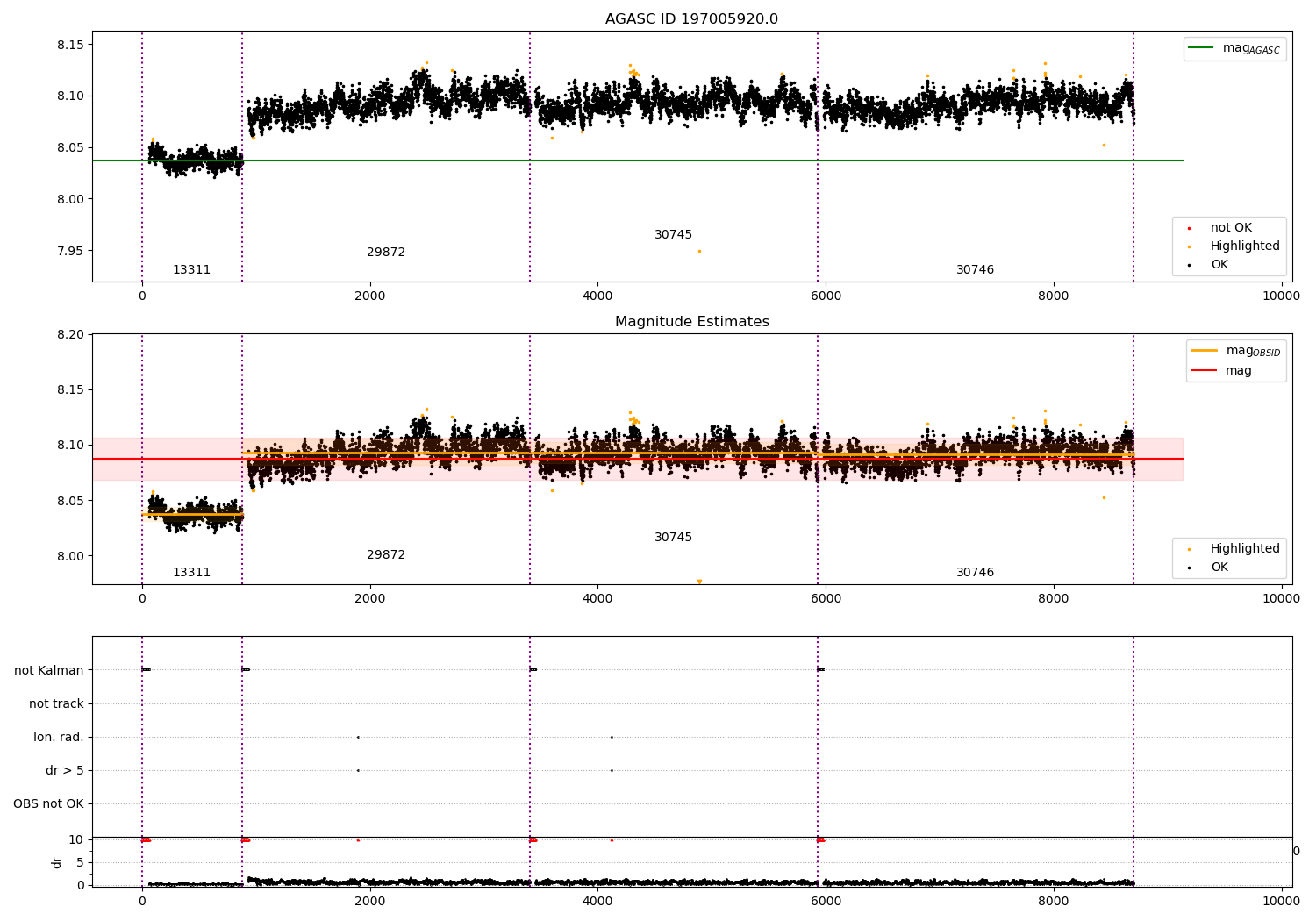Click 'Highlighted' legend entry in the top plot
1316x921 pixels.
click(x=1234, y=246)
